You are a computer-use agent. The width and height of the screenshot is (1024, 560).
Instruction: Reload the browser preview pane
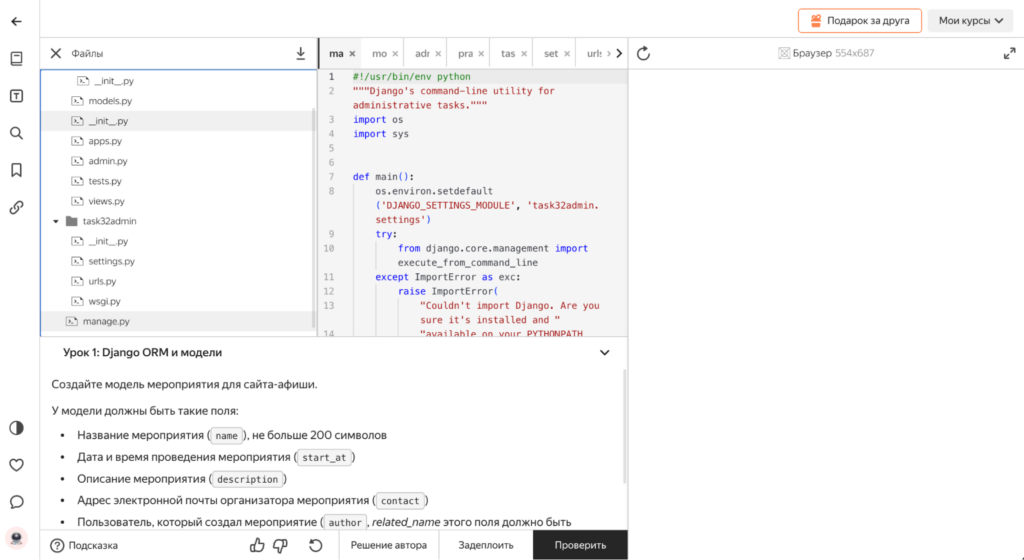pos(643,53)
